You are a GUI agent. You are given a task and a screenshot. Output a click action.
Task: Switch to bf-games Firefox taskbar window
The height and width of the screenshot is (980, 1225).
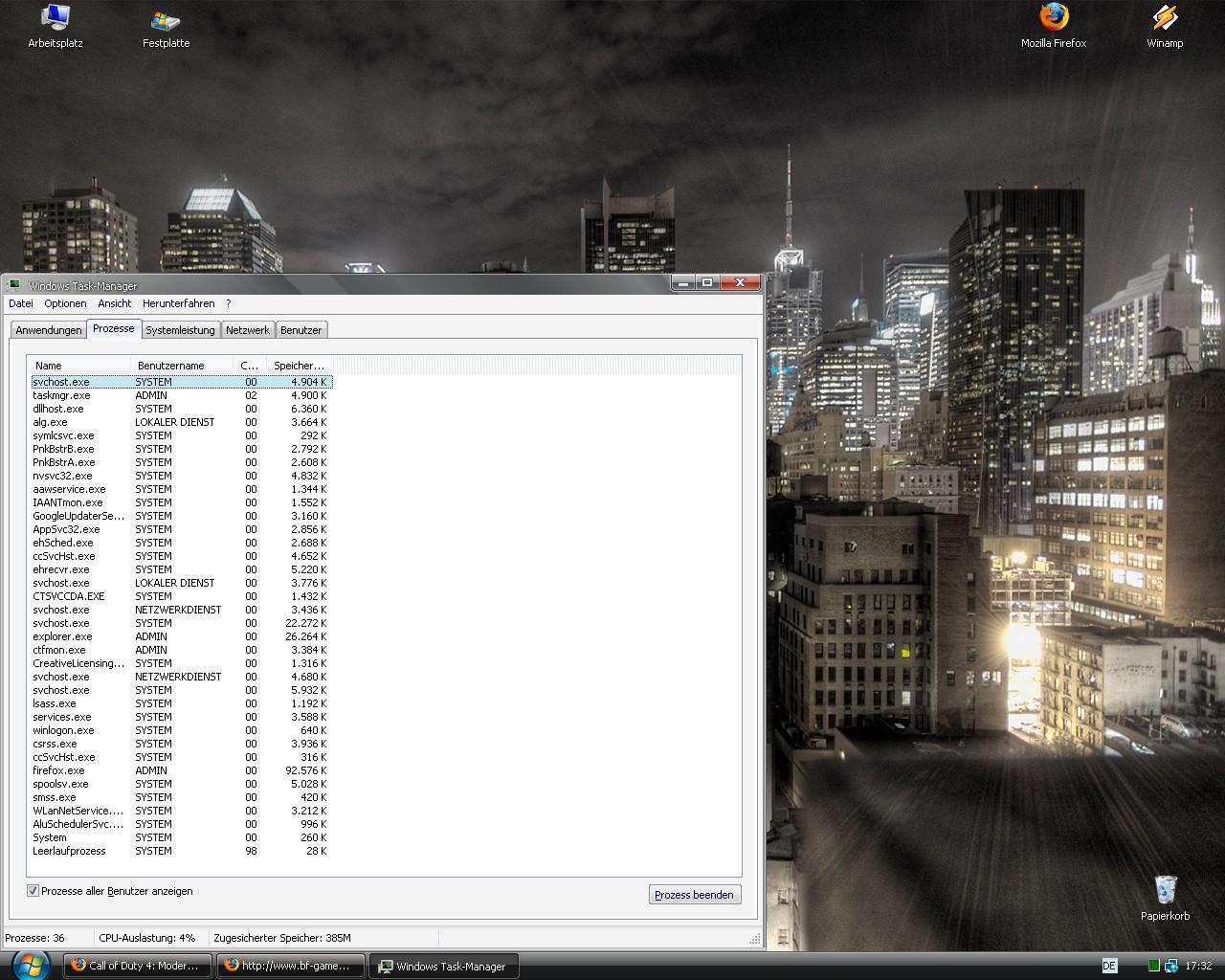pos(291,966)
